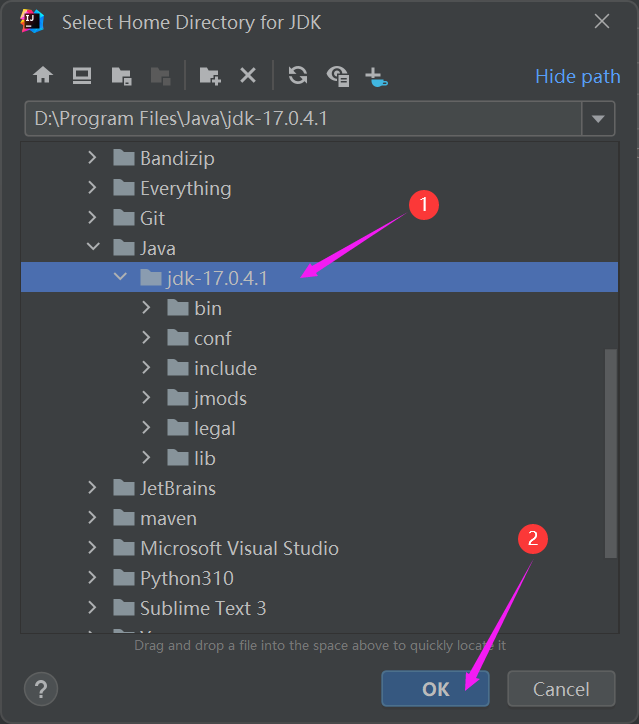Select the Git folder row
Viewport: 639px width, 724px height.
click(319, 218)
